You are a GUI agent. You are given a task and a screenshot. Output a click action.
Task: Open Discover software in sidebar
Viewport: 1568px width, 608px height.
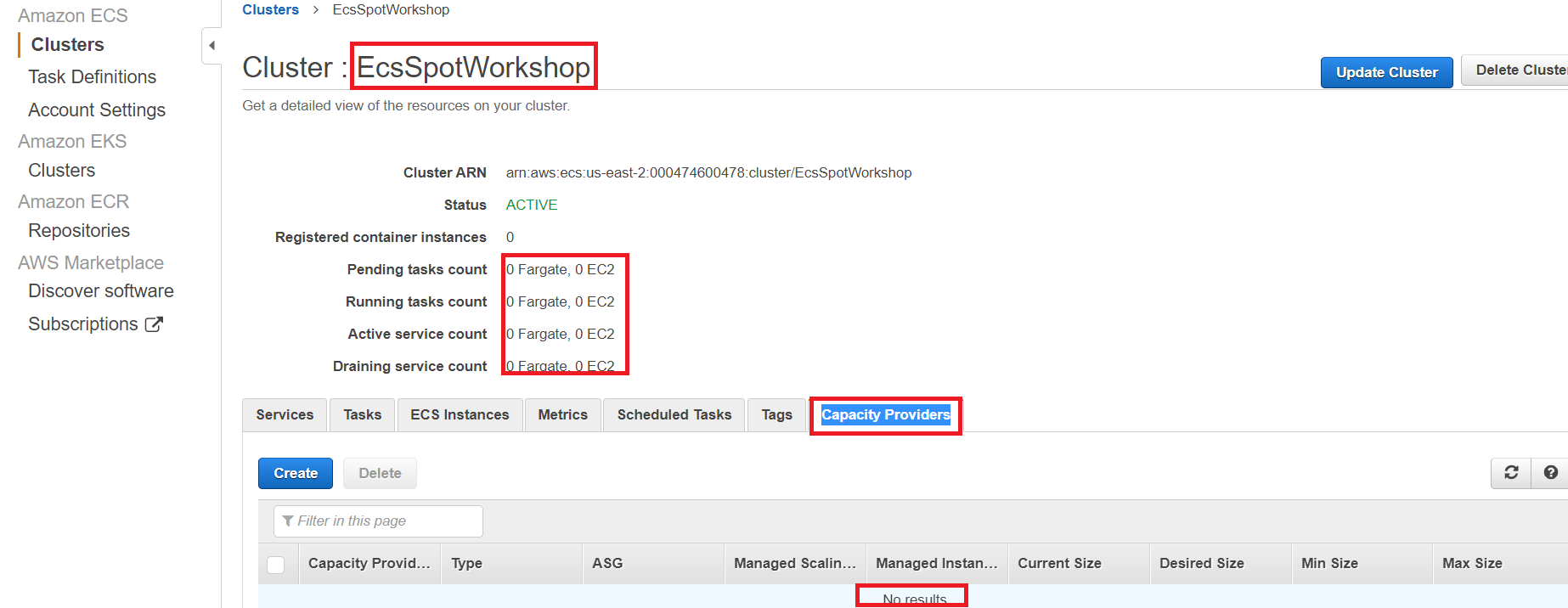click(101, 291)
